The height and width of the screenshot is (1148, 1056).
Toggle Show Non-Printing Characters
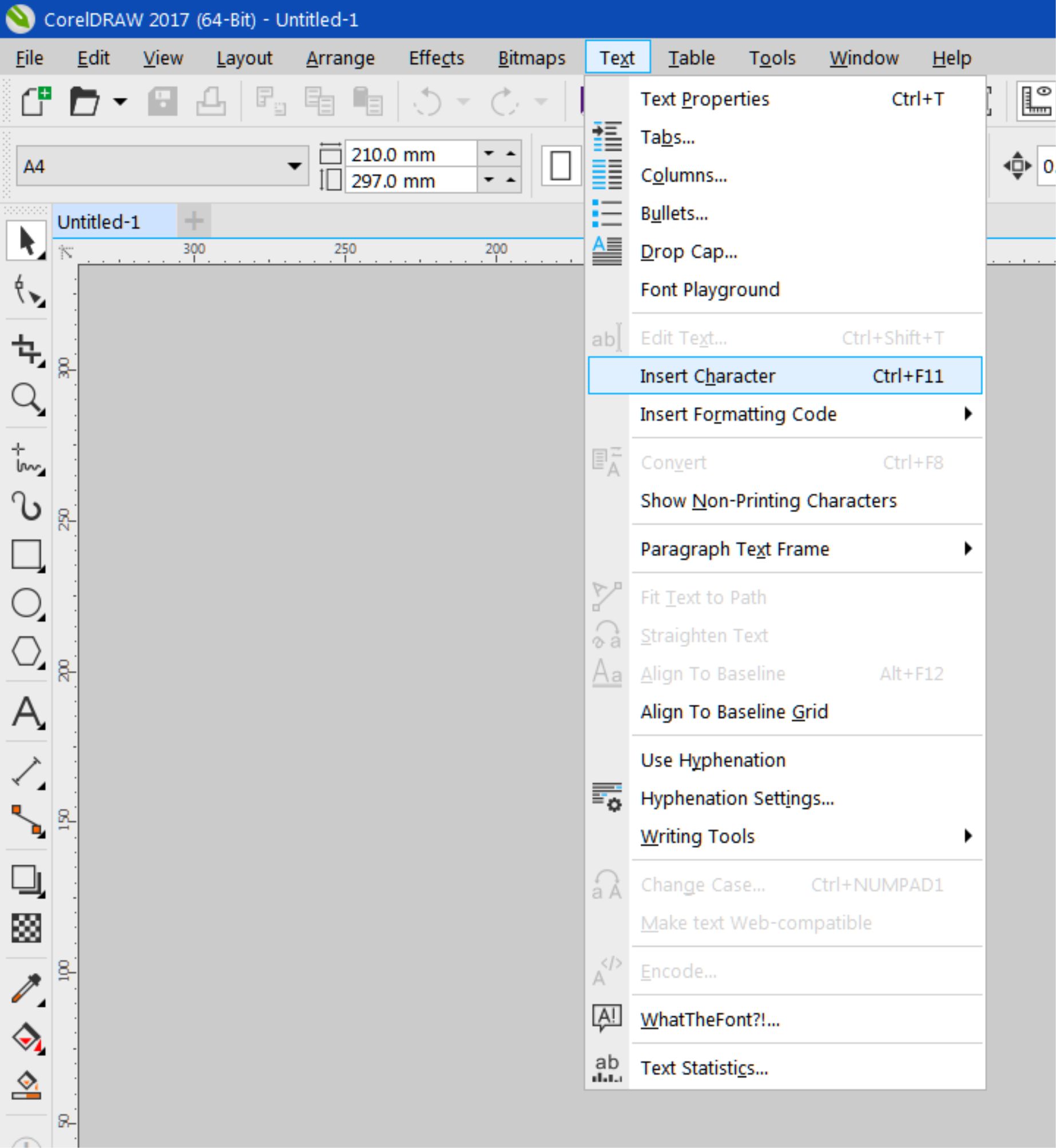click(x=768, y=500)
